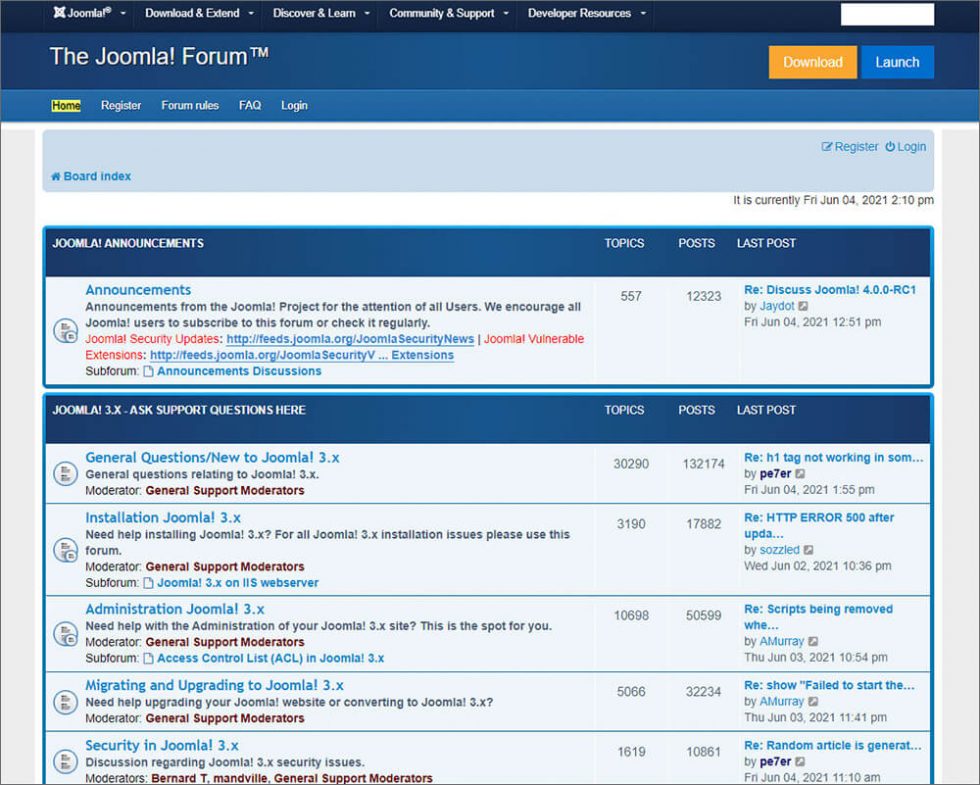Click the search field in top bar

(x=886, y=14)
